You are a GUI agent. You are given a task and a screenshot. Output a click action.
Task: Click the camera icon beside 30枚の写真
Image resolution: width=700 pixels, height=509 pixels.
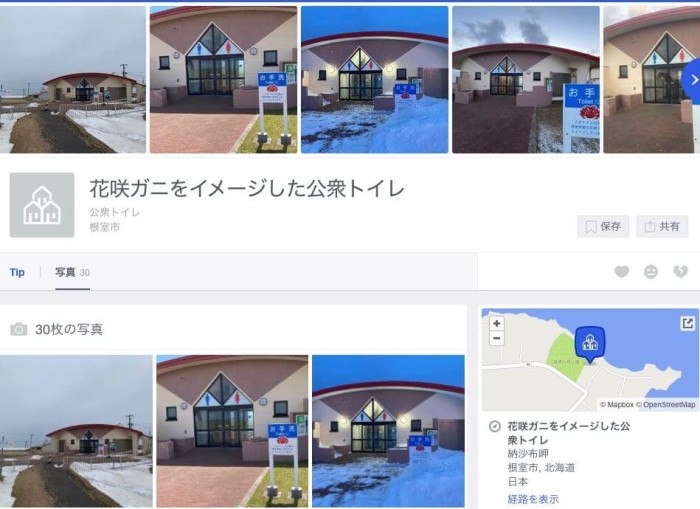point(18,329)
